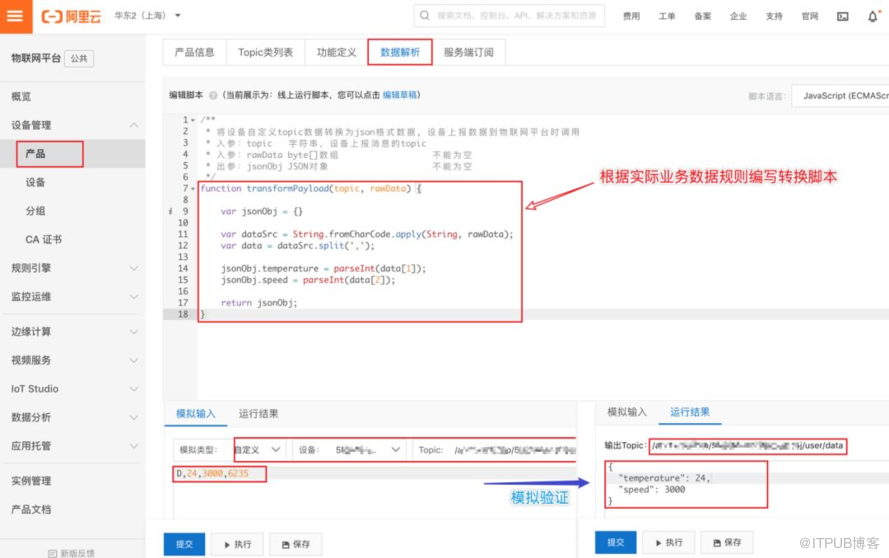
Task: Switch to the Topic类列表 tab
Action: (x=265, y=52)
